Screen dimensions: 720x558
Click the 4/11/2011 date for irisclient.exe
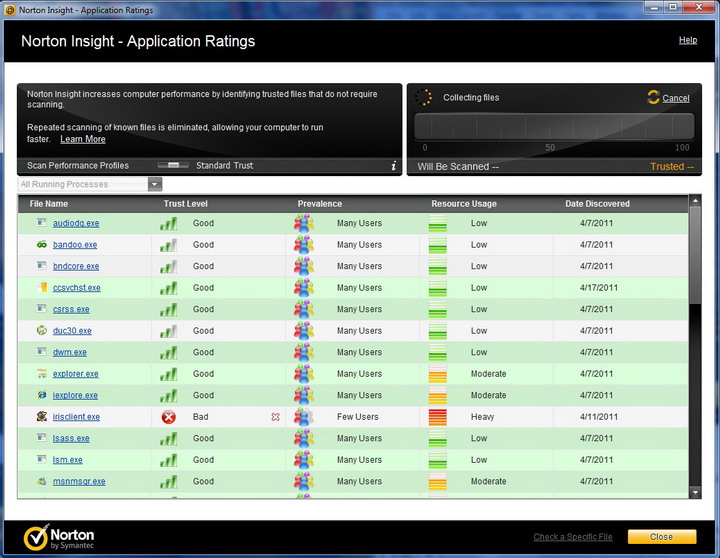tap(598, 417)
